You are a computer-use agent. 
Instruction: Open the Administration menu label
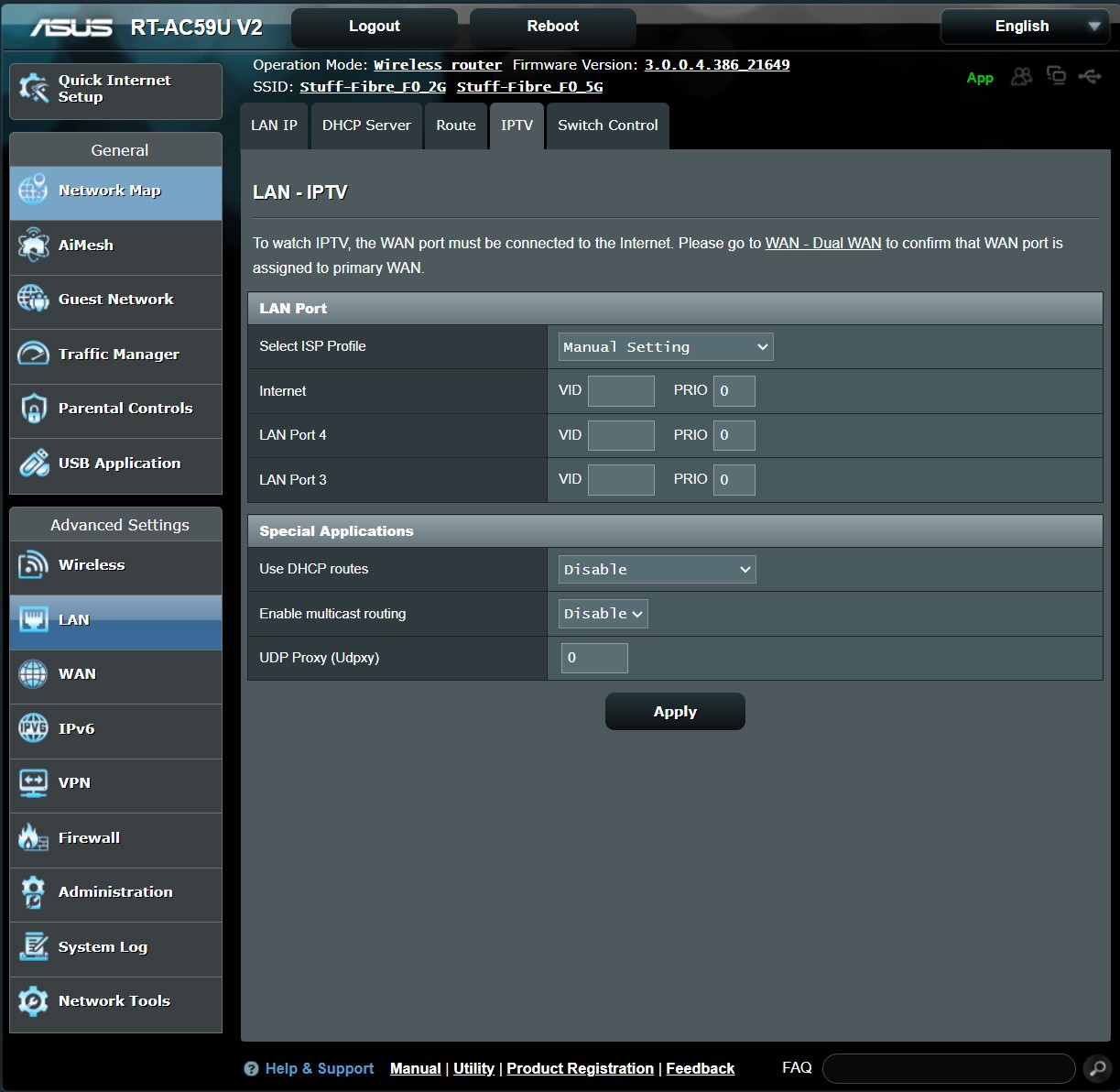(115, 892)
